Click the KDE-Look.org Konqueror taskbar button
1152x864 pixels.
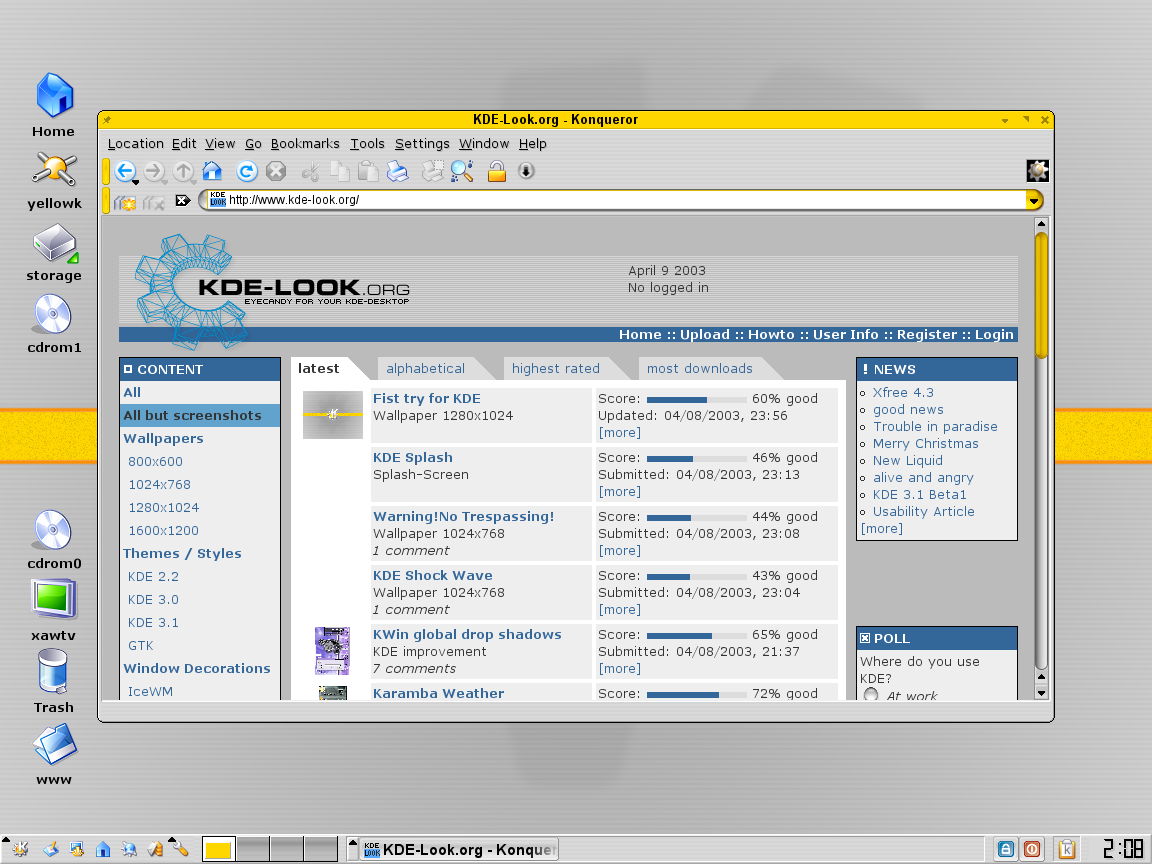[459, 849]
